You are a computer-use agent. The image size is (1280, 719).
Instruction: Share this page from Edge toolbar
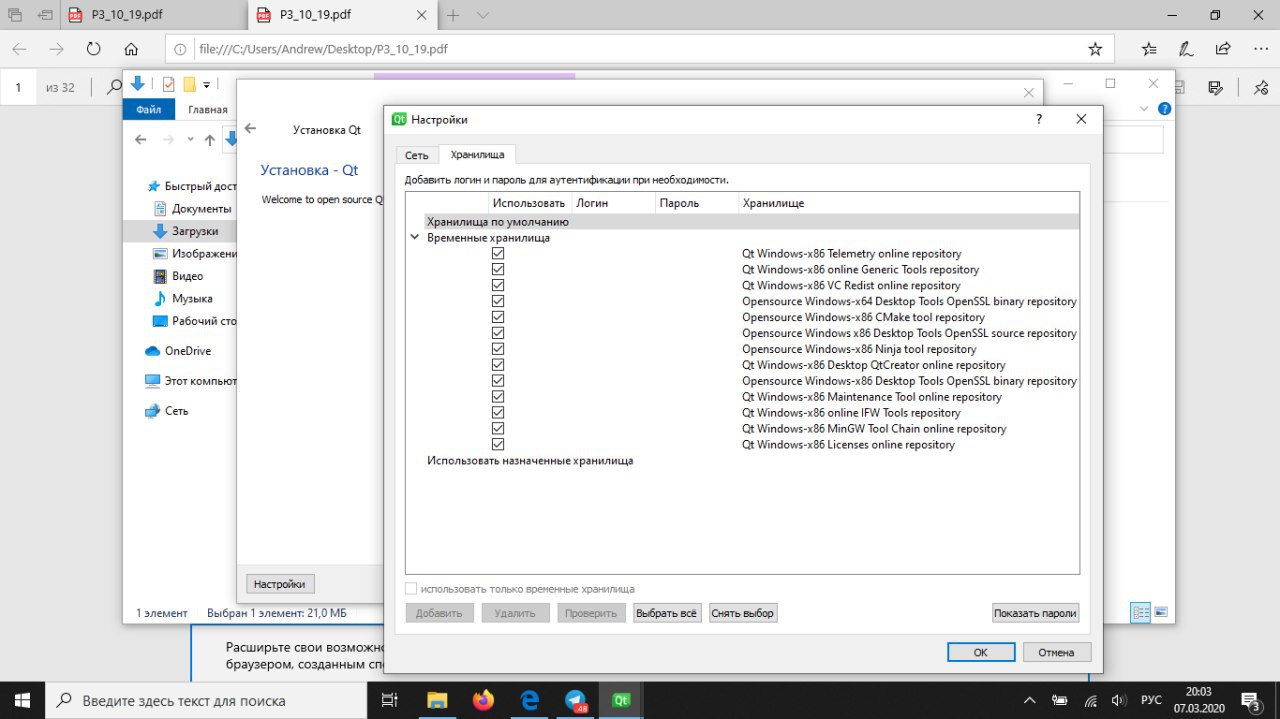1222,48
